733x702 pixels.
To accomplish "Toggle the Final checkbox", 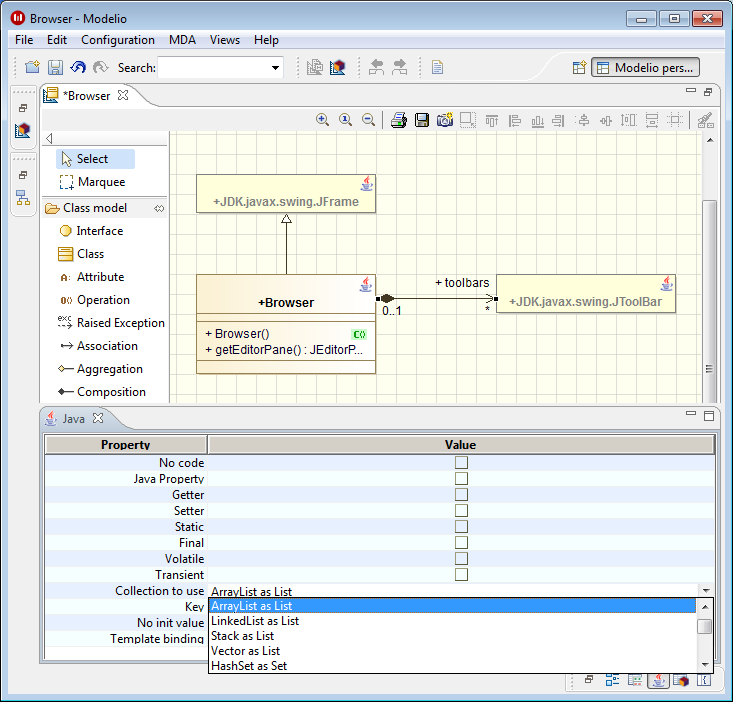I will (x=461, y=543).
